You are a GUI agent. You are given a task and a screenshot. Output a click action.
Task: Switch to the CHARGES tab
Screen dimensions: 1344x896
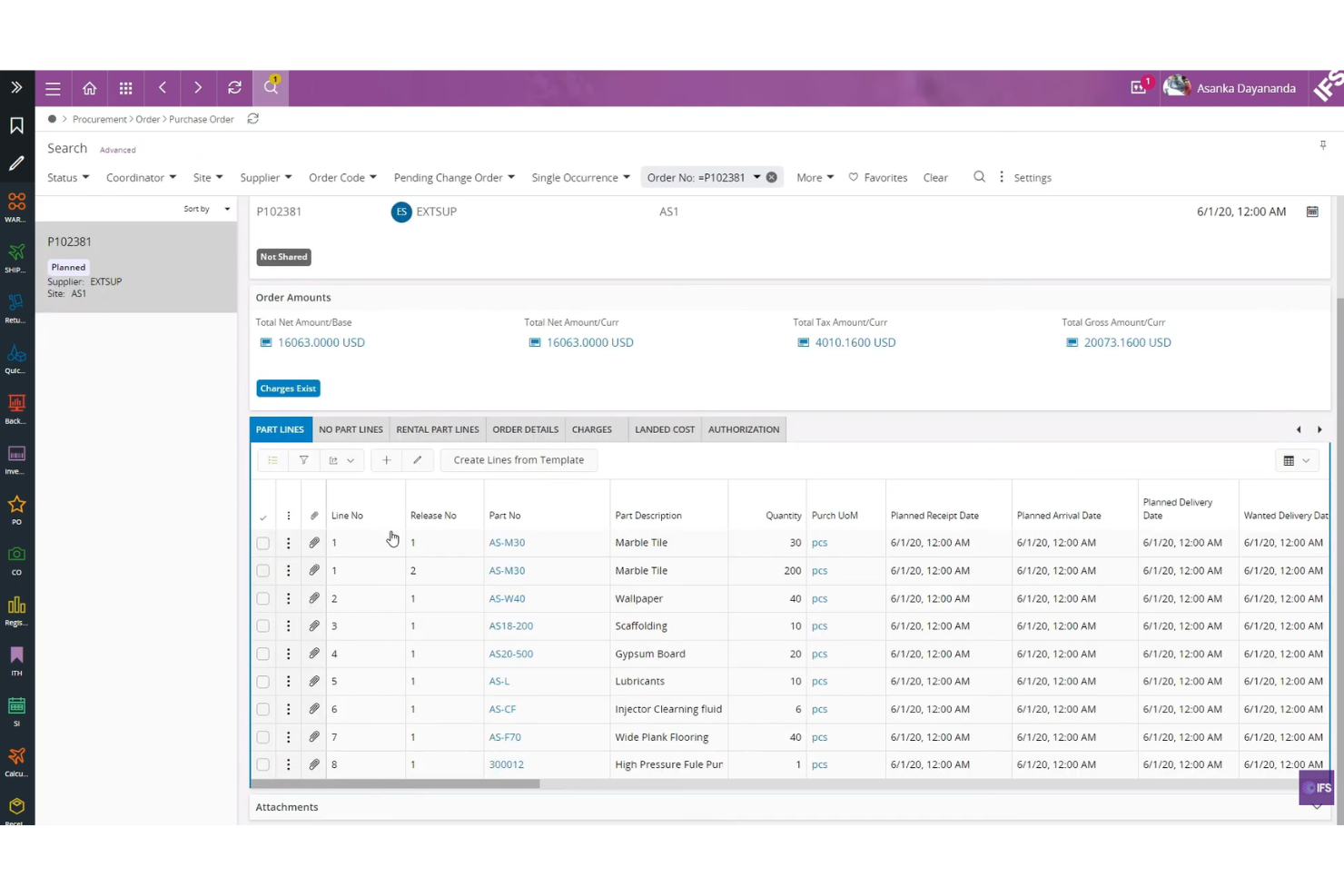pos(591,428)
